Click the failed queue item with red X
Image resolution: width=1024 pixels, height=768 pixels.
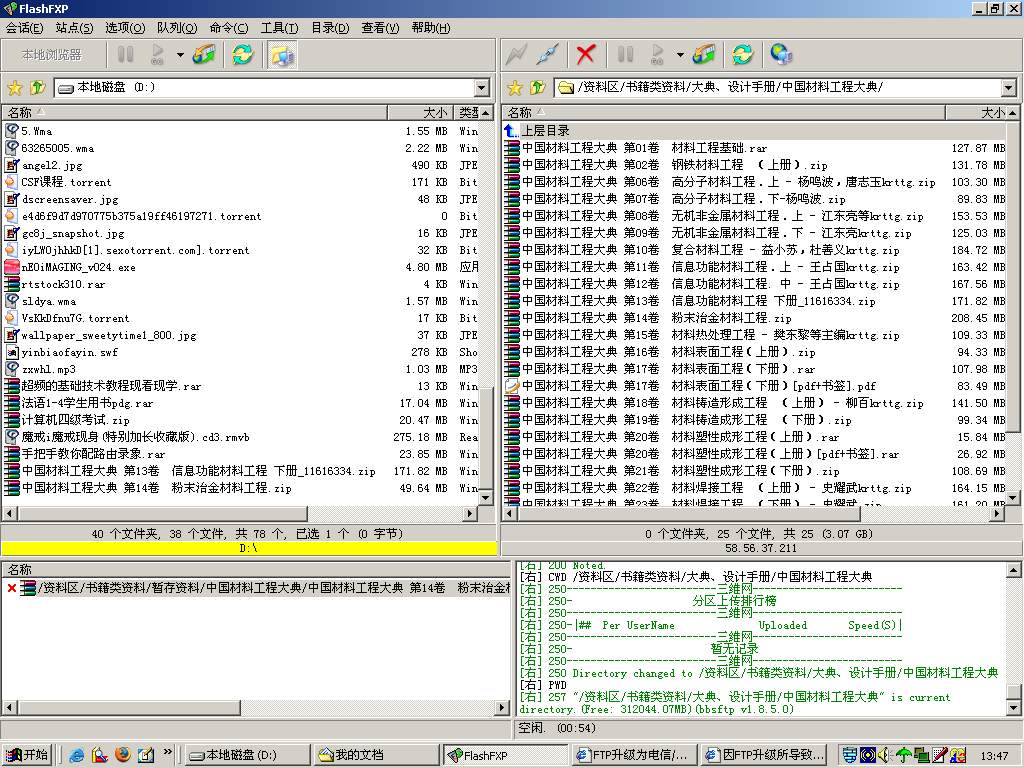257,588
